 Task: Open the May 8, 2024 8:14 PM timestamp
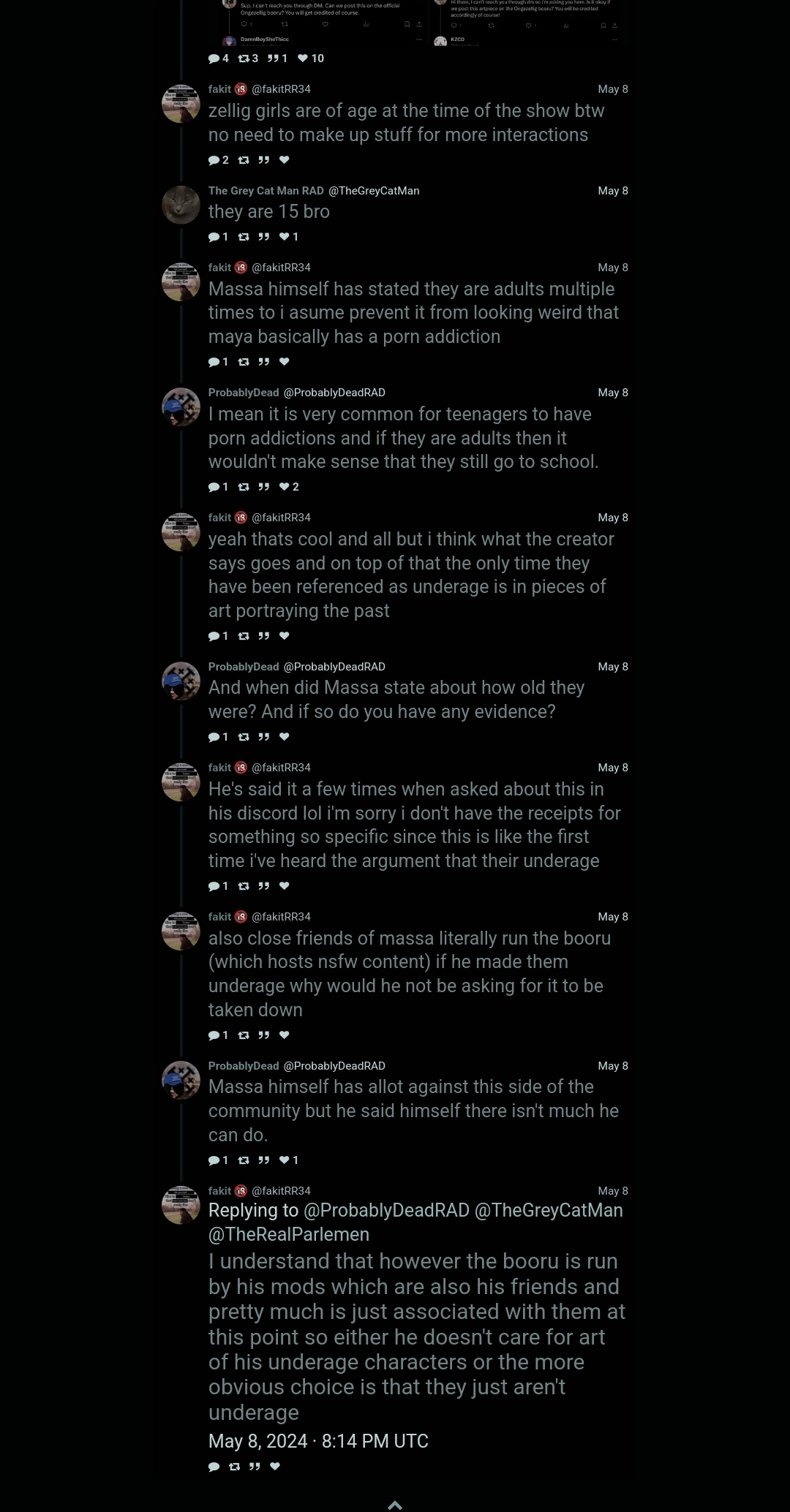[x=318, y=1440]
